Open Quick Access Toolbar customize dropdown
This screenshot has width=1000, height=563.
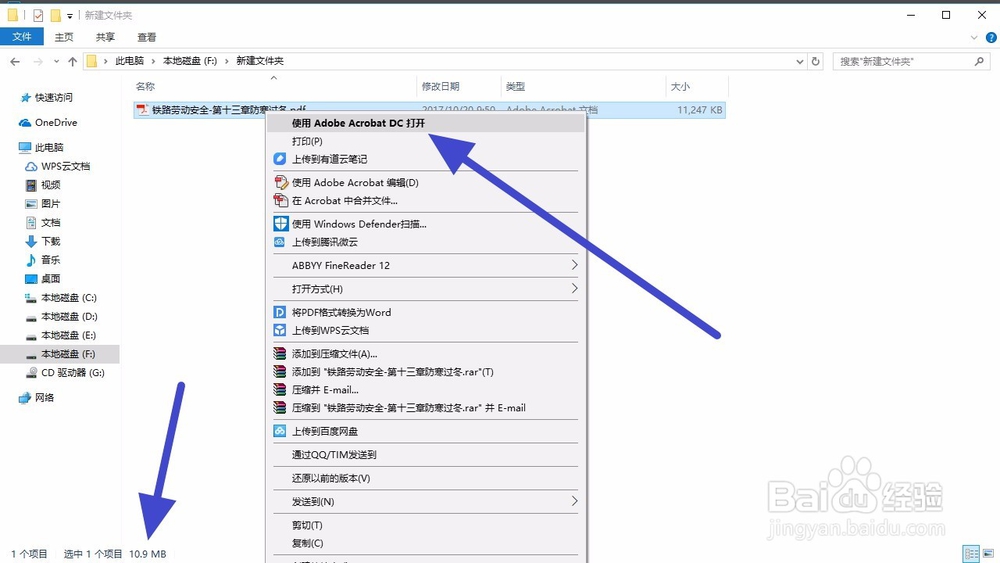70,15
